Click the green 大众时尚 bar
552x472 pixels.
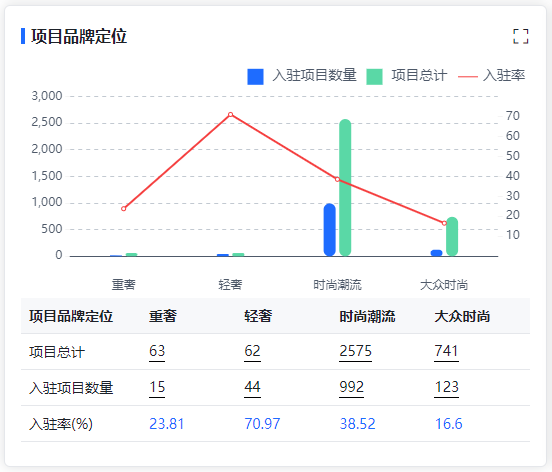(452, 236)
